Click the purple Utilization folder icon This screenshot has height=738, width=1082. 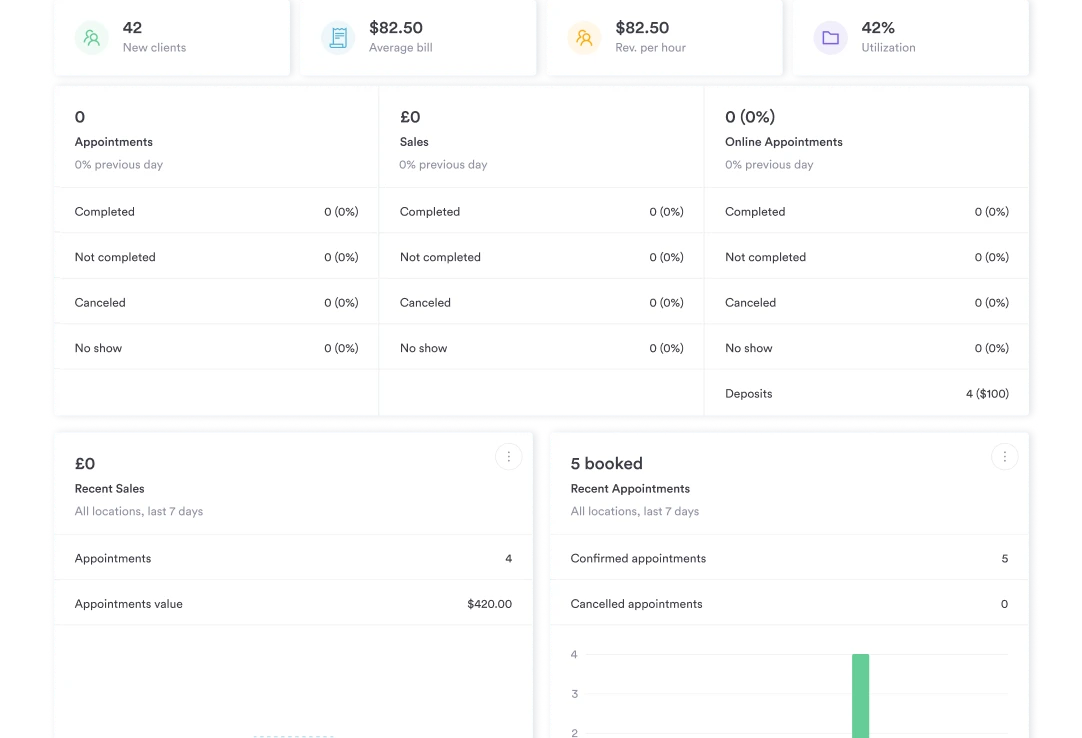pyautogui.click(x=830, y=38)
